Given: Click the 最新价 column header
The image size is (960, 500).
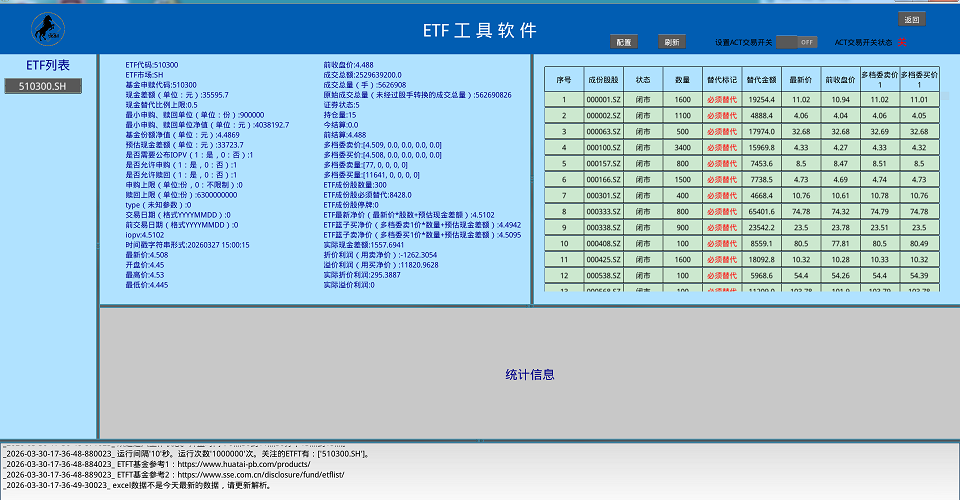Looking at the screenshot, I should click(x=801, y=80).
